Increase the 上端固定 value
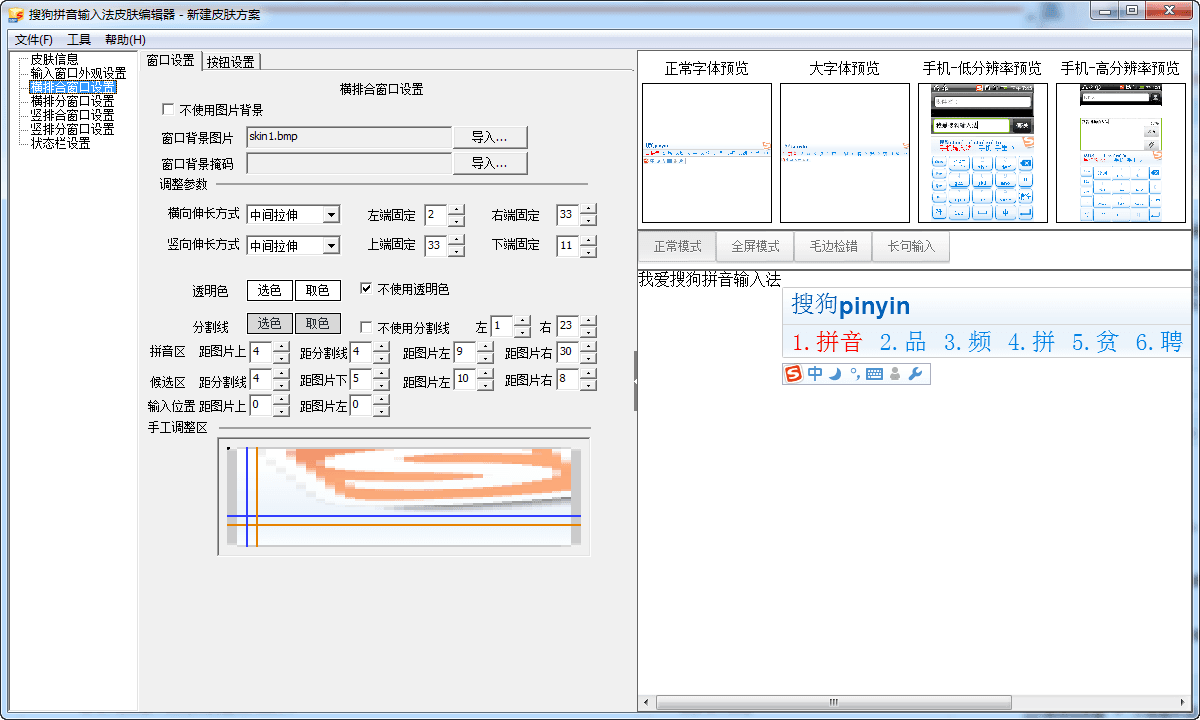The width and height of the screenshot is (1200, 720). (457, 240)
